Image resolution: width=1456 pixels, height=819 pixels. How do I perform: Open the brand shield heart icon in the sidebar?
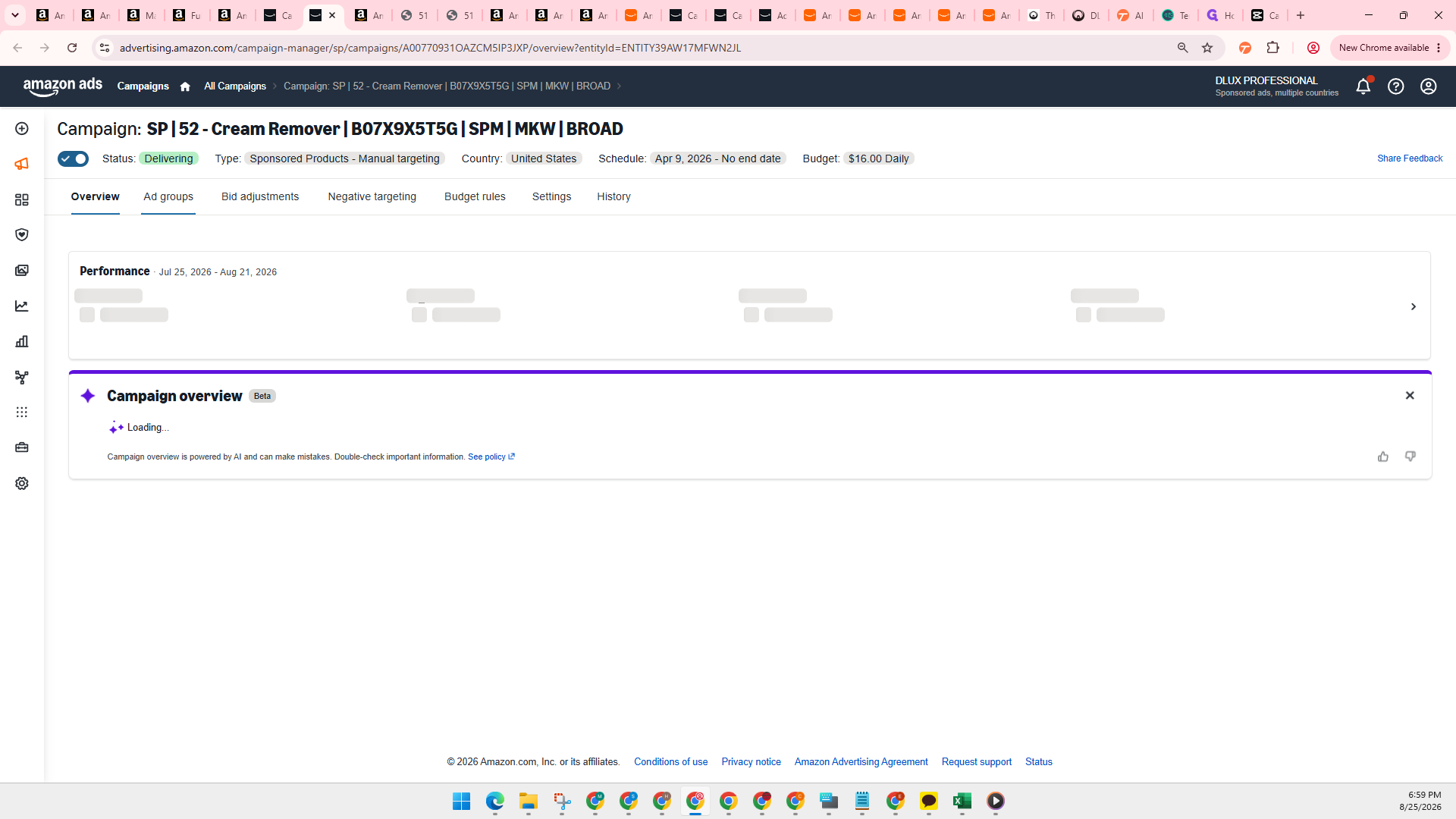[22, 235]
